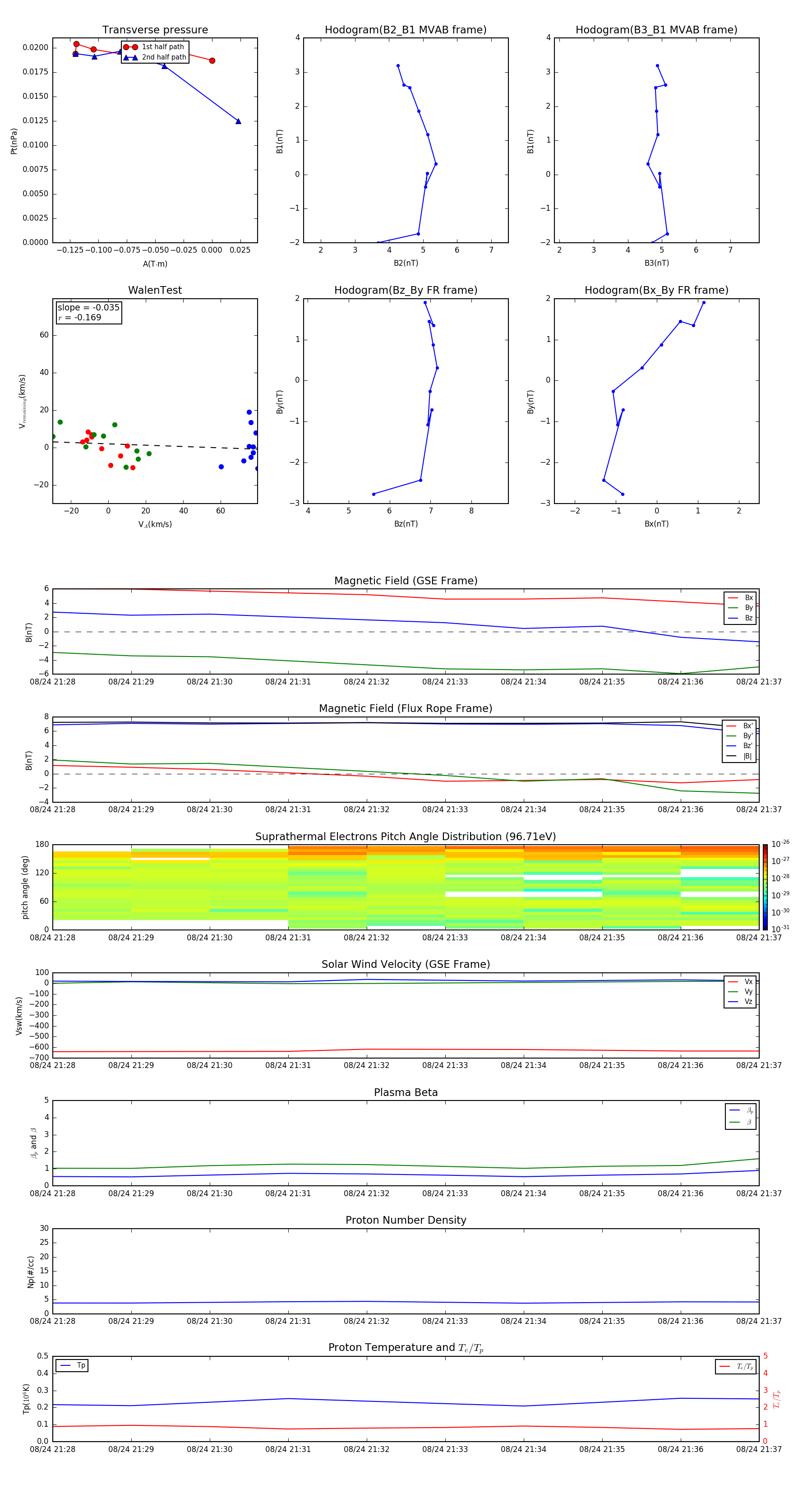Click the topmost blue dot in WalenTest plot
Image resolution: width=812 pixels, height=1489 pixels.
pyautogui.click(x=249, y=412)
